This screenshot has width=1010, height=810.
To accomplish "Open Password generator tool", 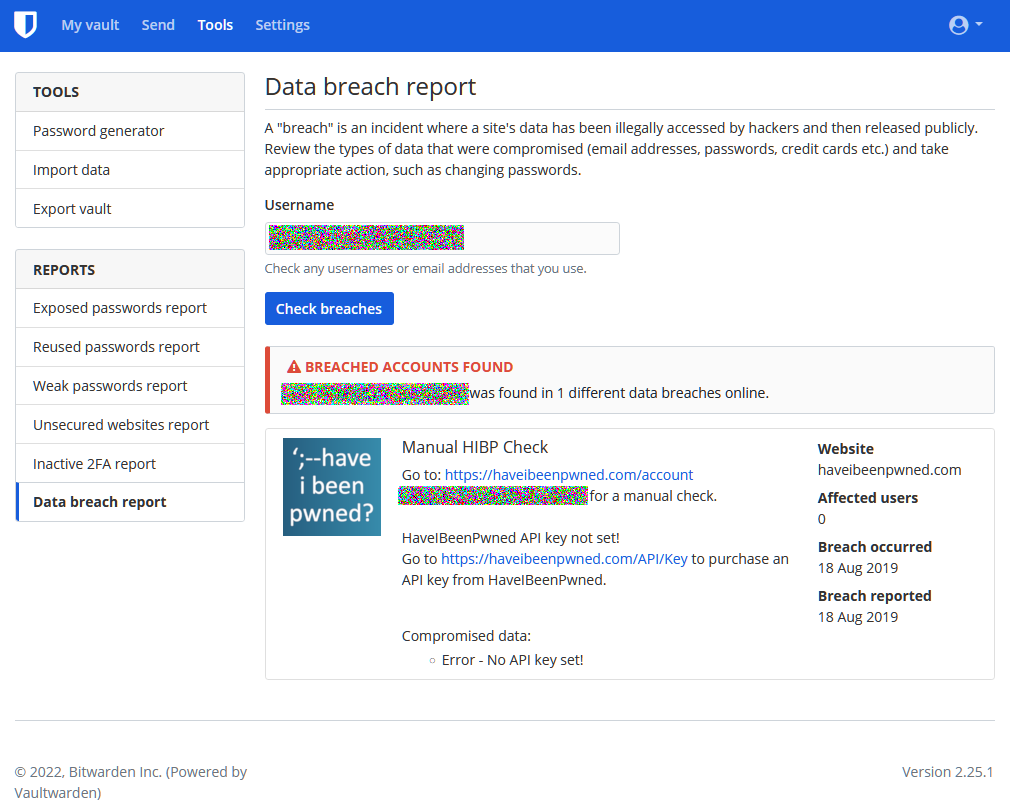I will click(129, 131).
